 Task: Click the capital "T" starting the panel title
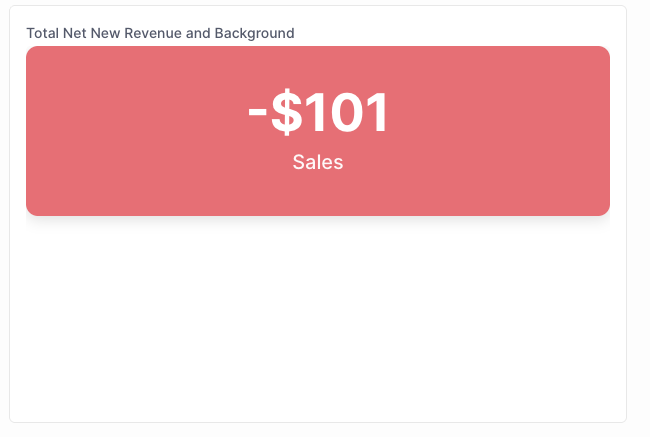pos(30,33)
